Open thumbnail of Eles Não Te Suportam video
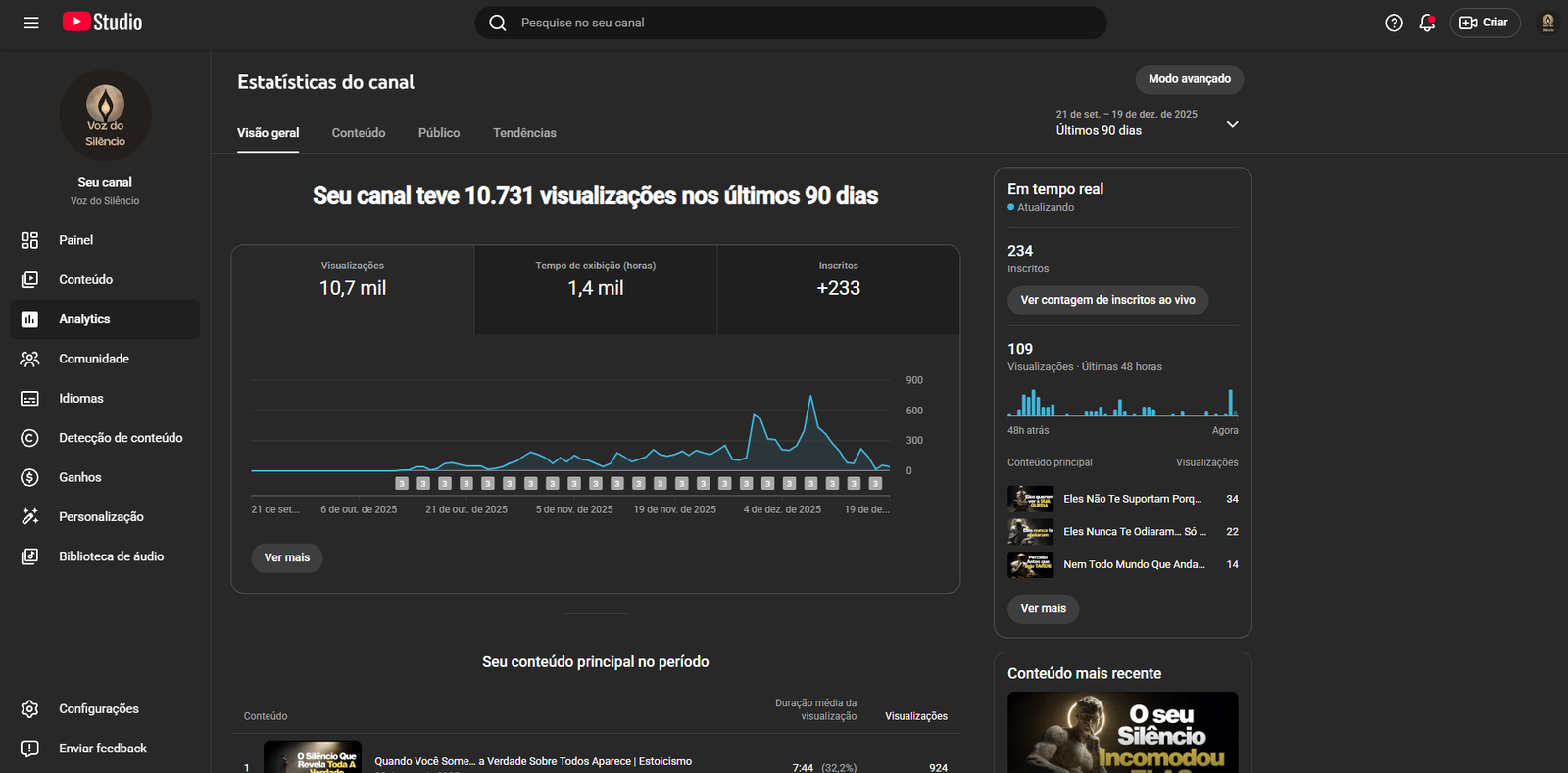Image resolution: width=1568 pixels, height=773 pixels. pos(1031,499)
